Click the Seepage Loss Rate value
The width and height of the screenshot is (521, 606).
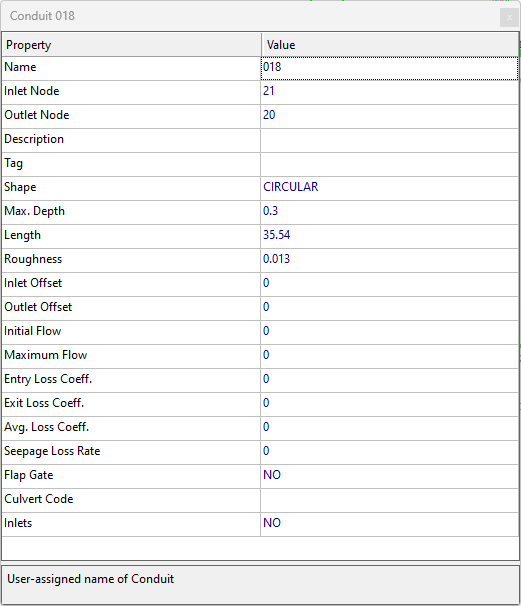click(390, 452)
